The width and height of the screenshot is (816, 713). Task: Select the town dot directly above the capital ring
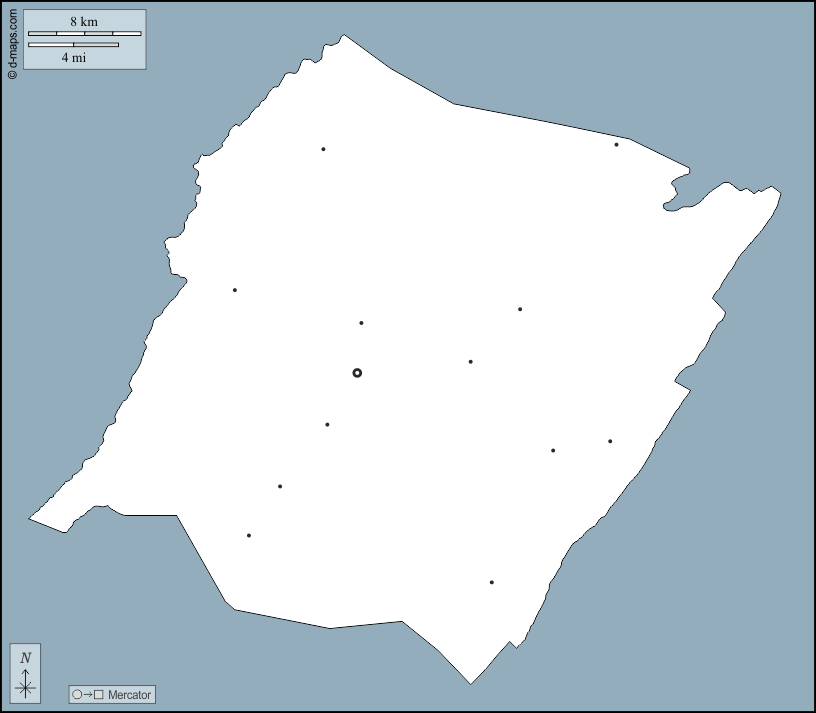(361, 323)
